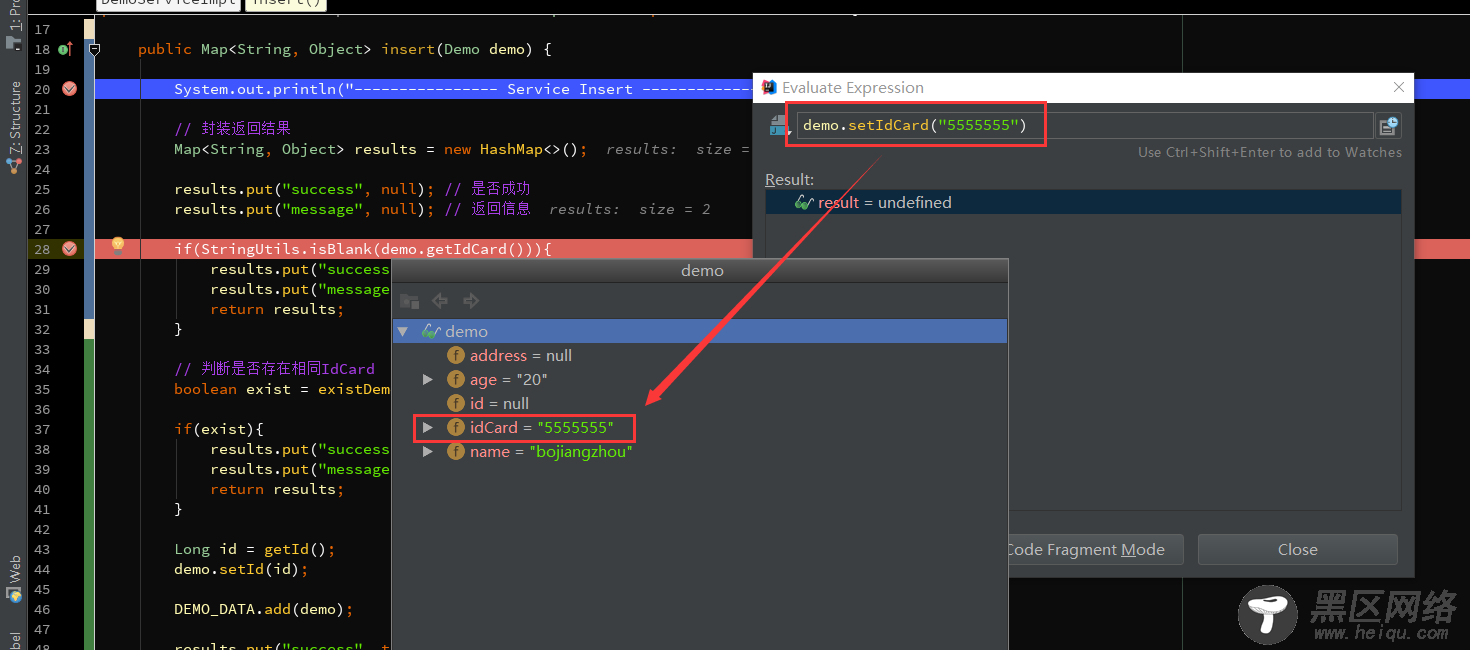Click the expression input field

1084,125
